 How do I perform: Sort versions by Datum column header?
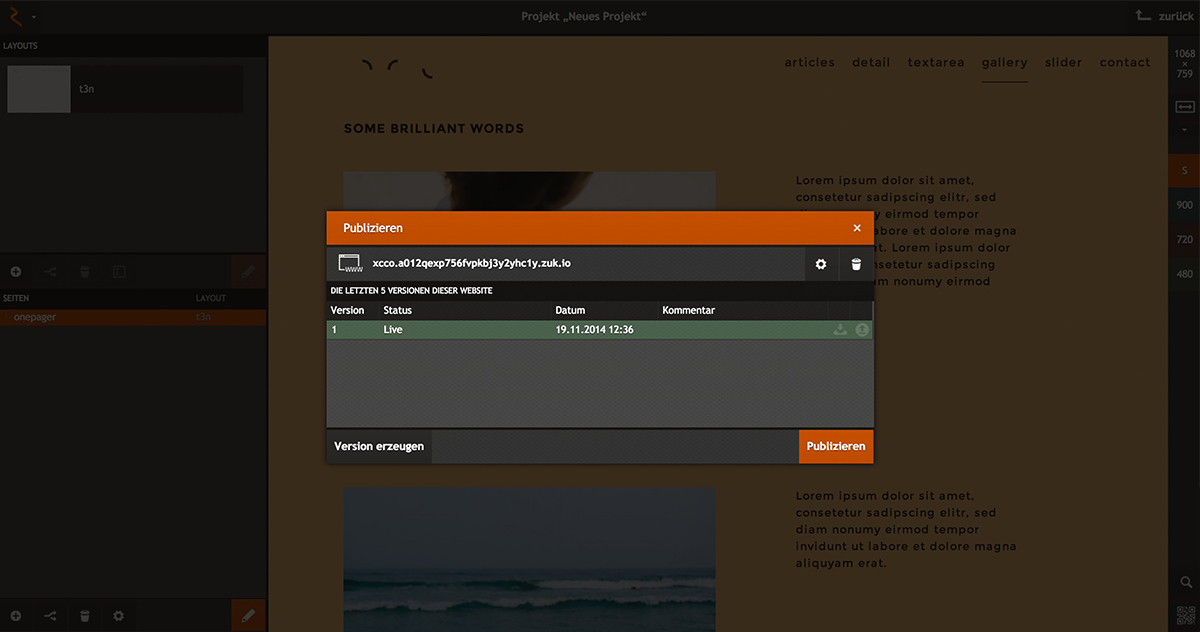[x=571, y=310]
